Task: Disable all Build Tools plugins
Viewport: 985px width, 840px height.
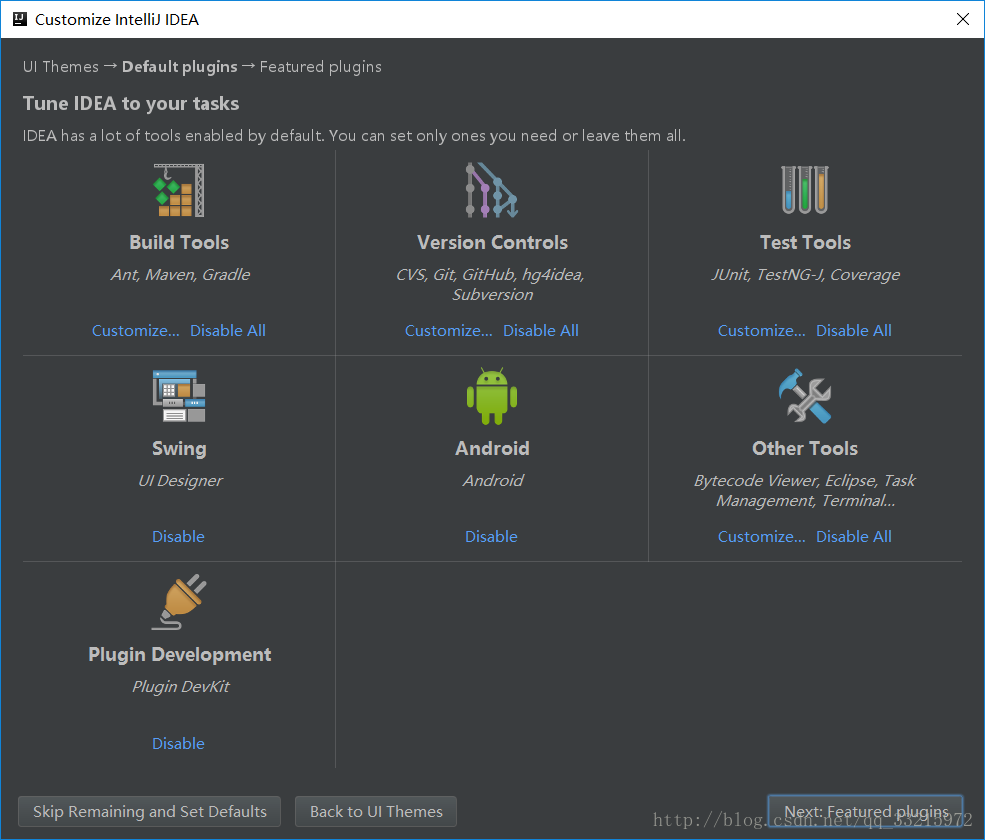Action: tap(228, 330)
